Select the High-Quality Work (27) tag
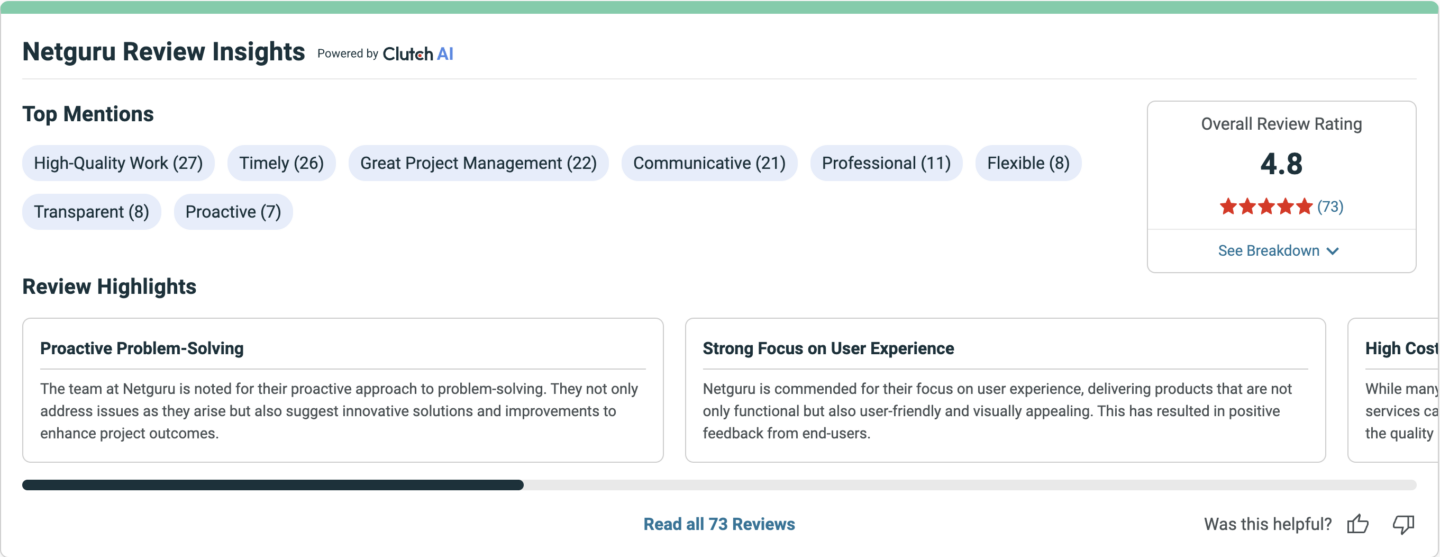Screen dimensions: 1440x557 (118, 163)
